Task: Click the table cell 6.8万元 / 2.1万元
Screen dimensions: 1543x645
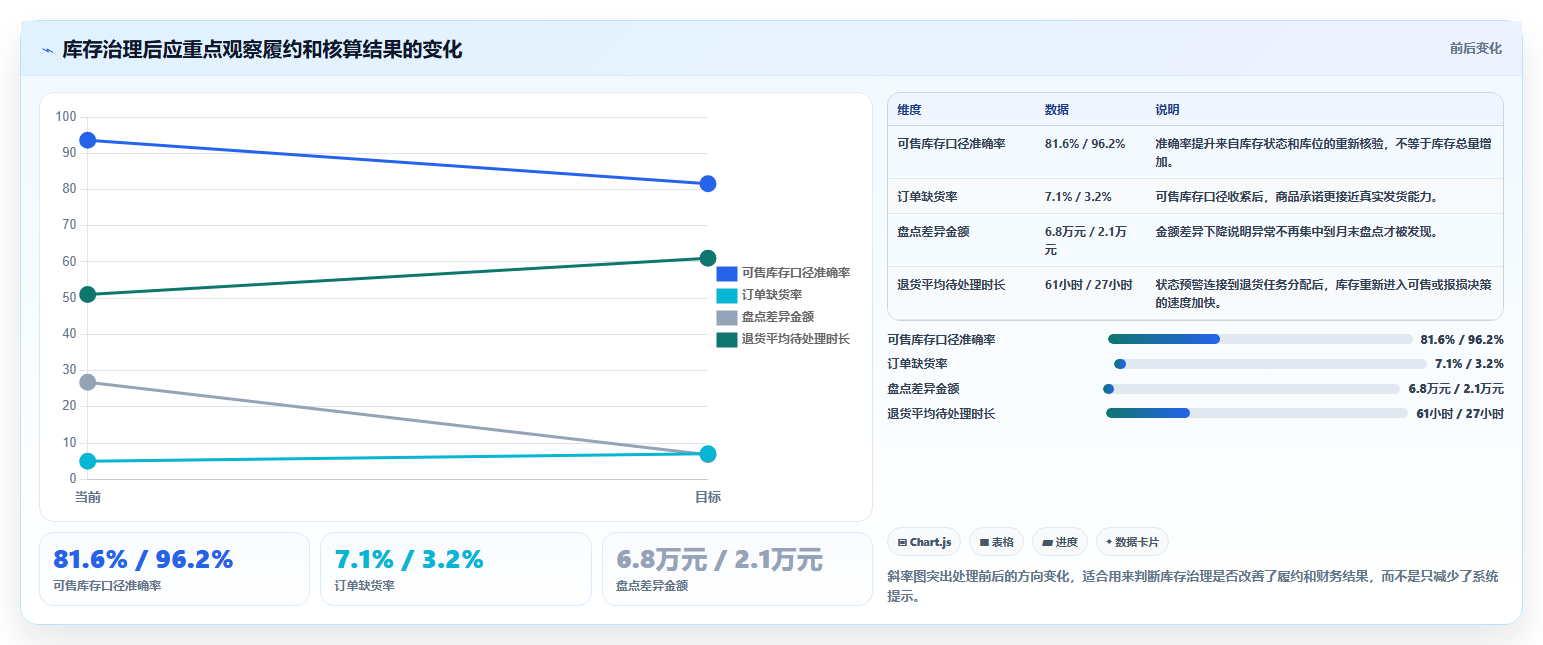Action: click(x=1086, y=240)
